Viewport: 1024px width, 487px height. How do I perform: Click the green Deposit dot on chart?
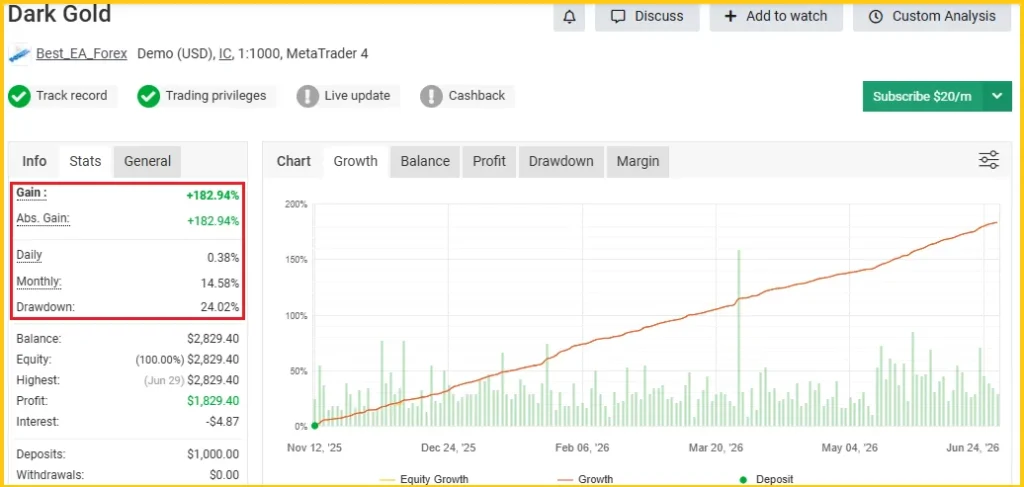pyautogui.click(x=315, y=426)
